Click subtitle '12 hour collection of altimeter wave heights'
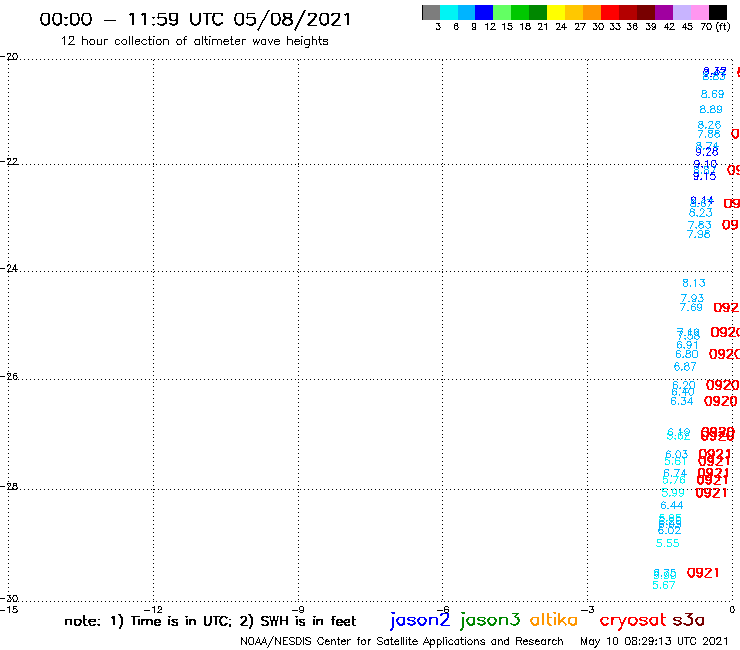This screenshot has height=650, width=740. 194,41
